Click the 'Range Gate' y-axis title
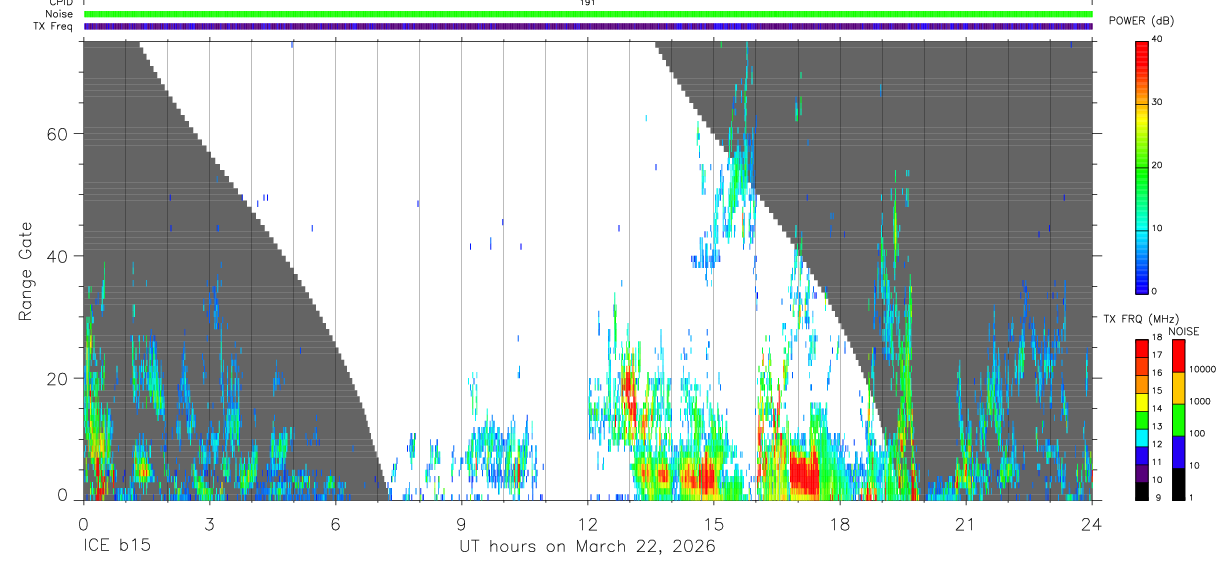The image size is (1228, 567). click(x=27, y=271)
